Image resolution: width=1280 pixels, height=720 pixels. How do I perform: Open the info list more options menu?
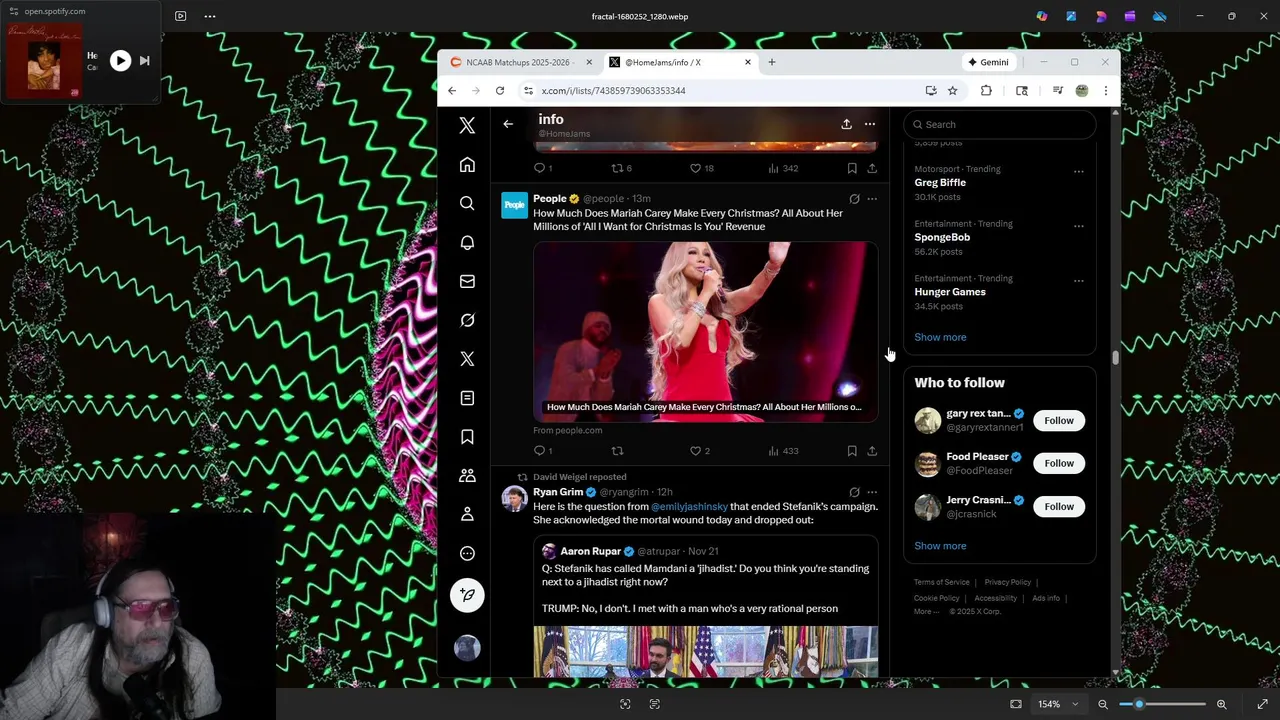pyautogui.click(x=870, y=124)
